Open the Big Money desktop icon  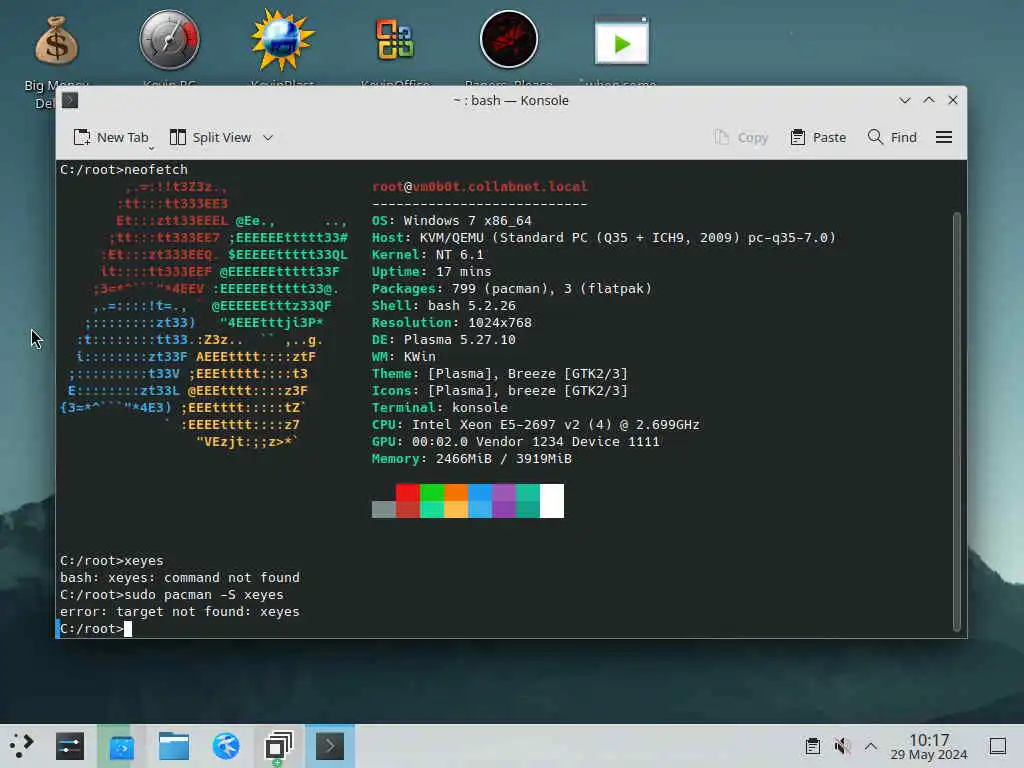pos(56,40)
